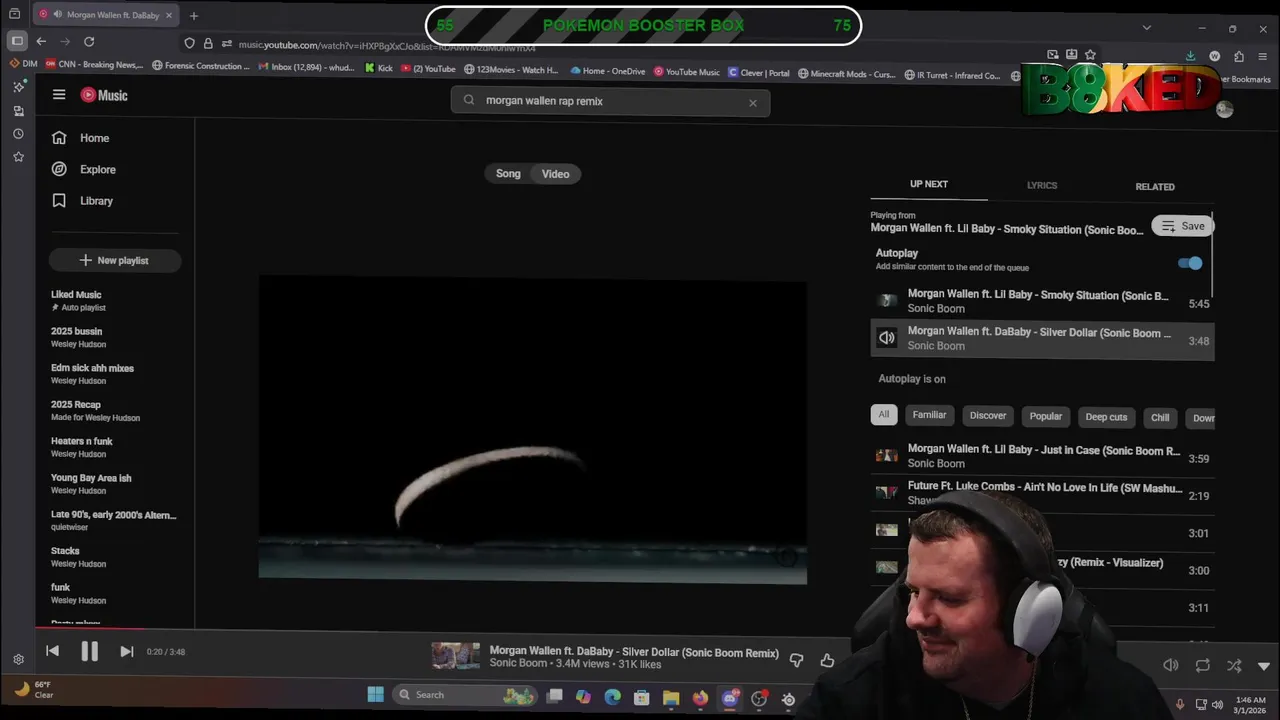Click the speaker icon on Silver Dollar row

point(887,338)
